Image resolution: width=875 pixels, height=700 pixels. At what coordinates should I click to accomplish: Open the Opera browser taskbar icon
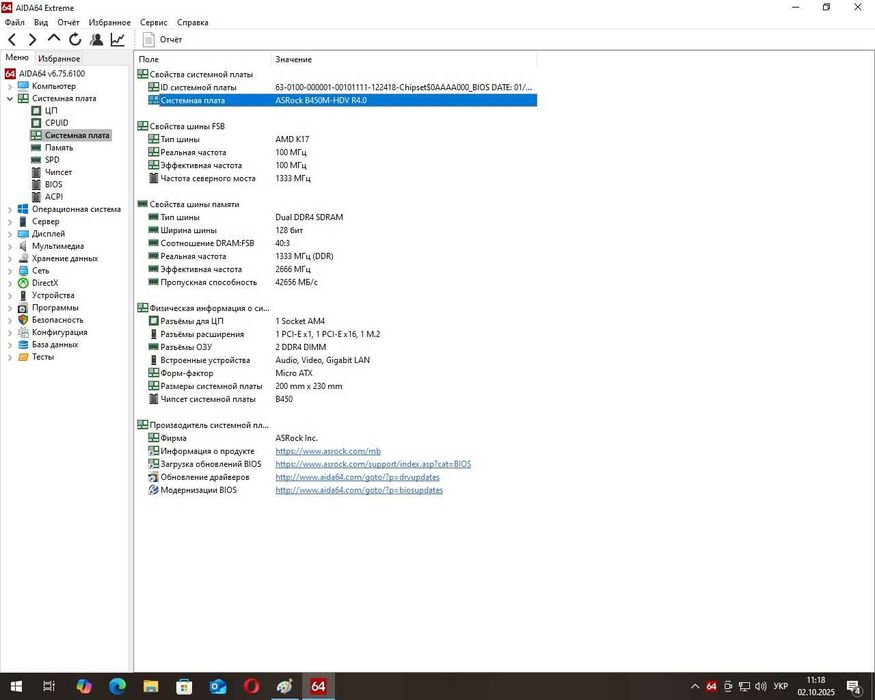251,686
